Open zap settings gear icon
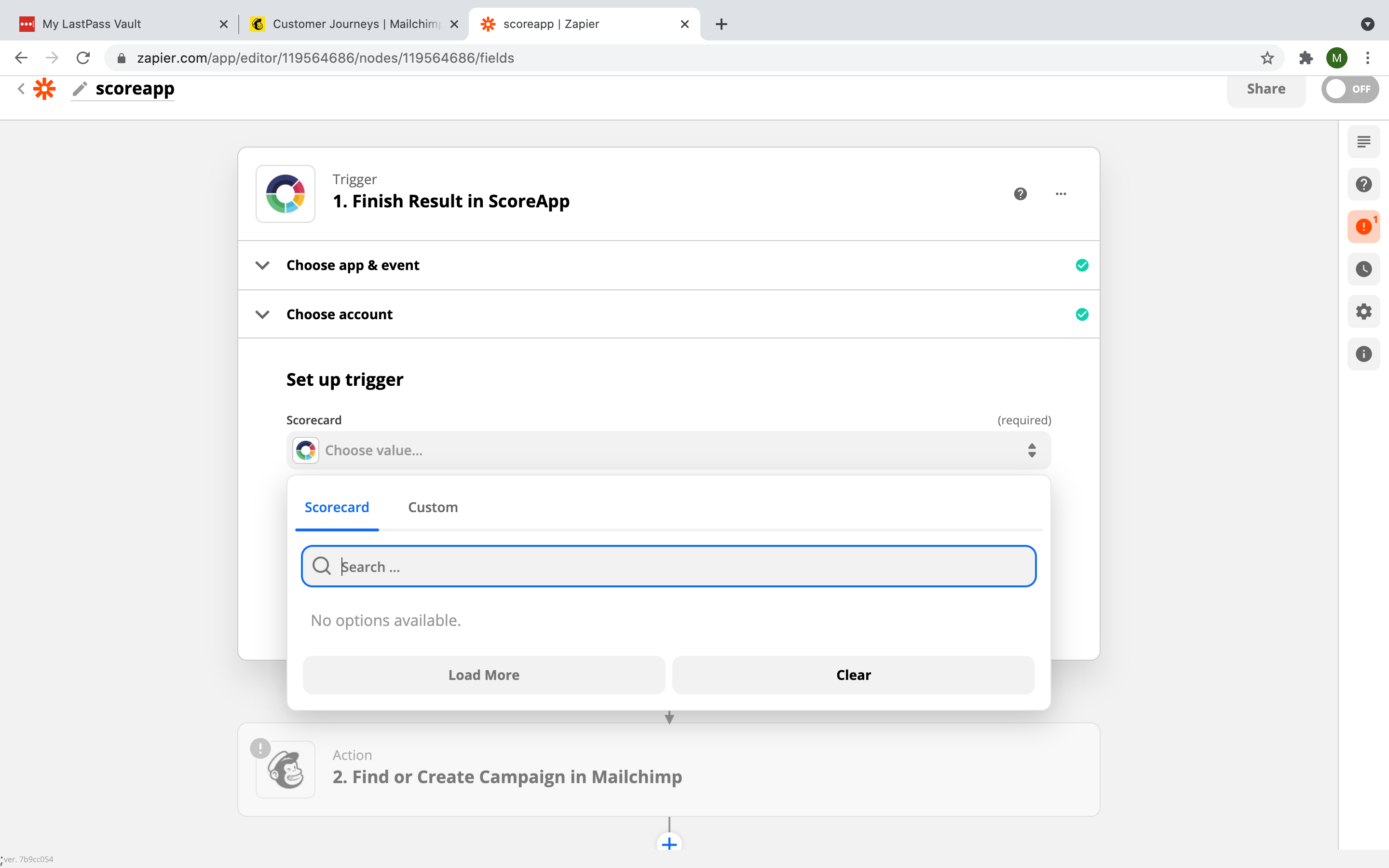The image size is (1389, 868). pos(1364,312)
